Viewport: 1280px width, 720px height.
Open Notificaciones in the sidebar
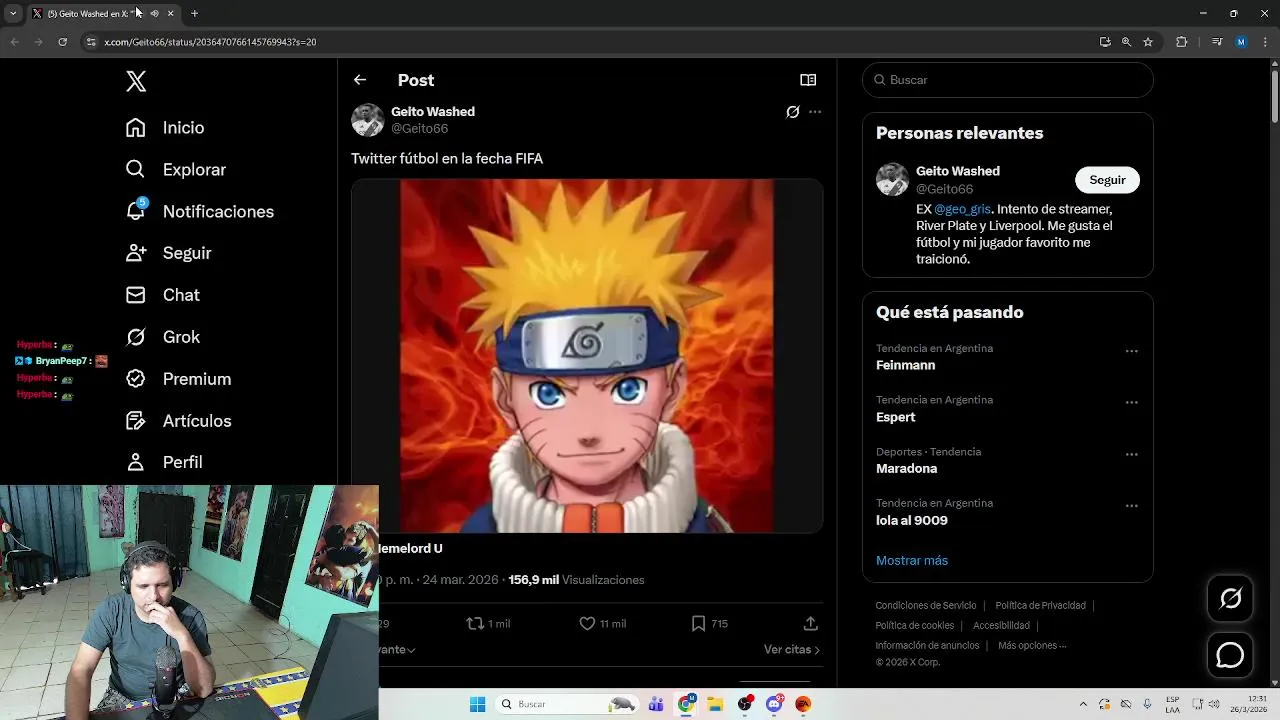coord(199,212)
